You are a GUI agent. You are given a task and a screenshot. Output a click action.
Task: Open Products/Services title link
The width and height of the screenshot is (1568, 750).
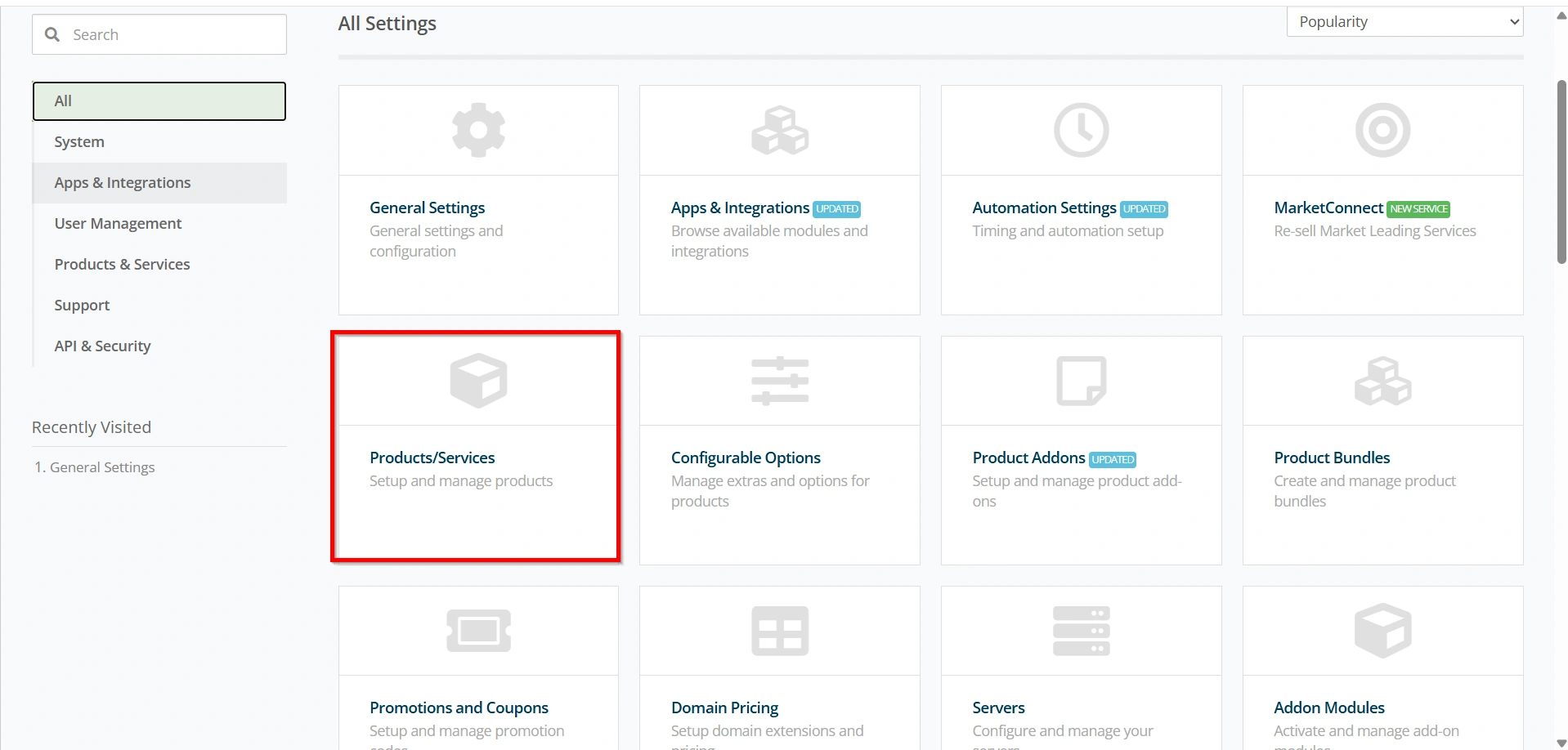point(432,458)
